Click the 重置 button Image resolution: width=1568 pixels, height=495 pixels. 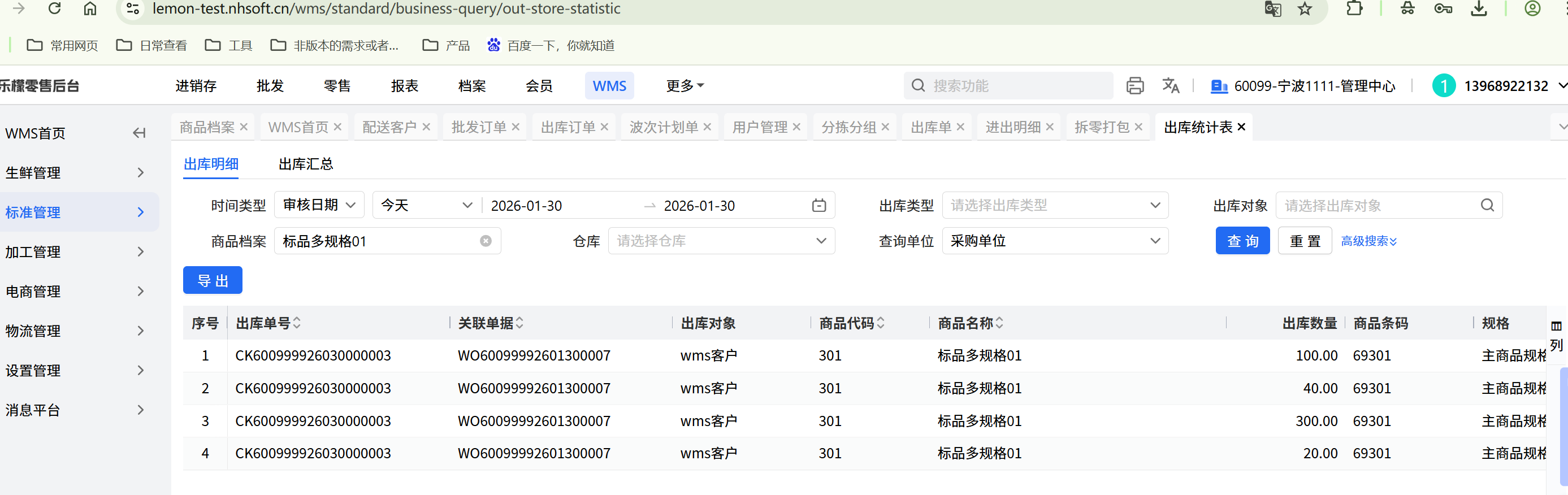click(1305, 241)
